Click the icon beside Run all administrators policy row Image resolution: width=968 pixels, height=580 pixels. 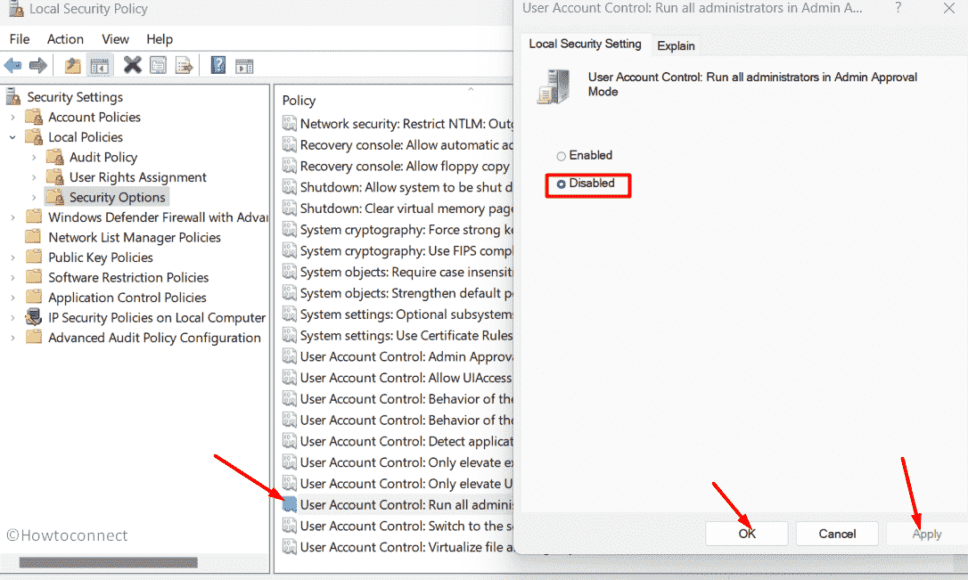[289, 504]
